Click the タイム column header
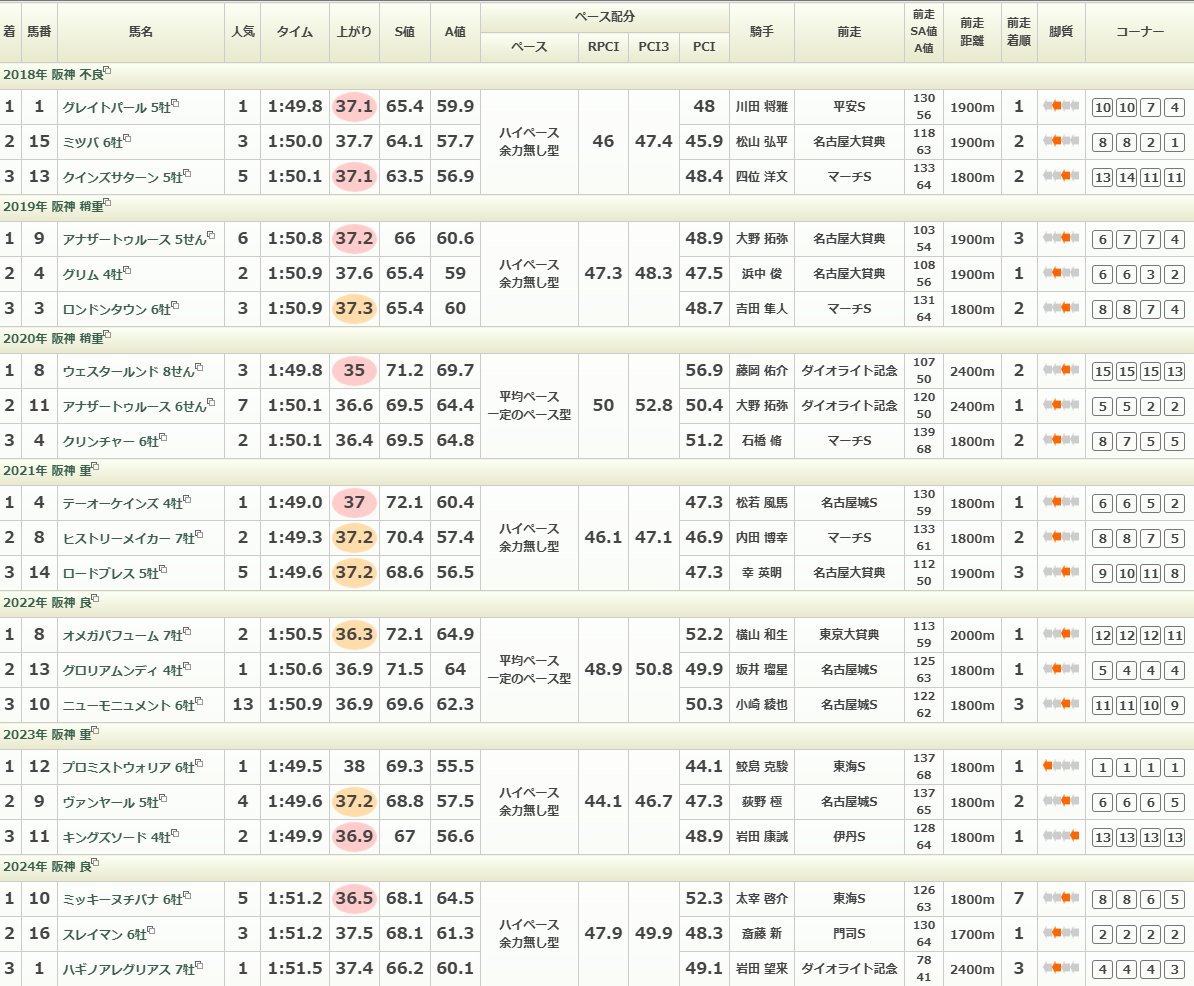1194x986 pixels. coord(295,32)
